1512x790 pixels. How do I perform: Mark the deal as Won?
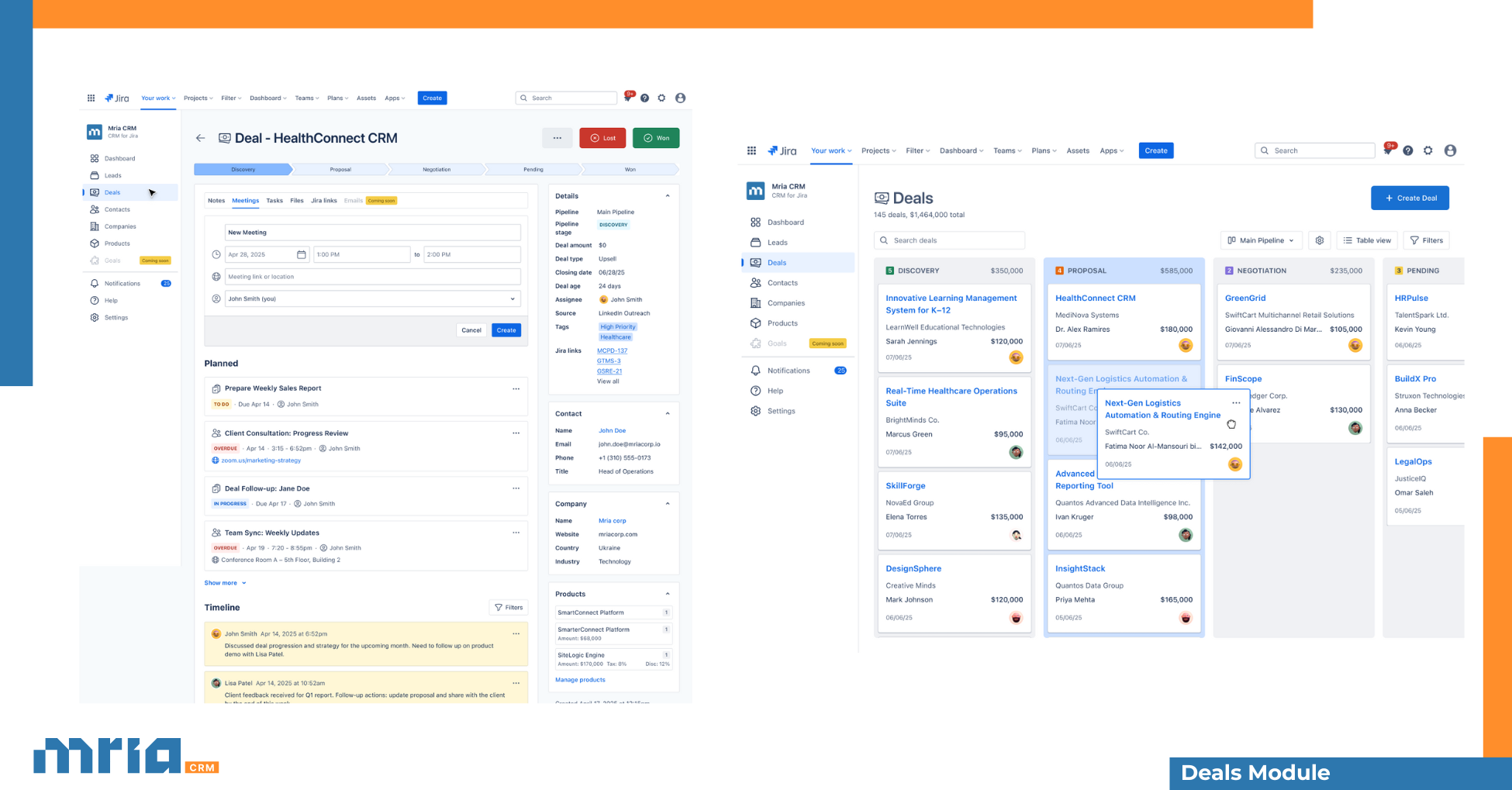(x=656, y=138)
